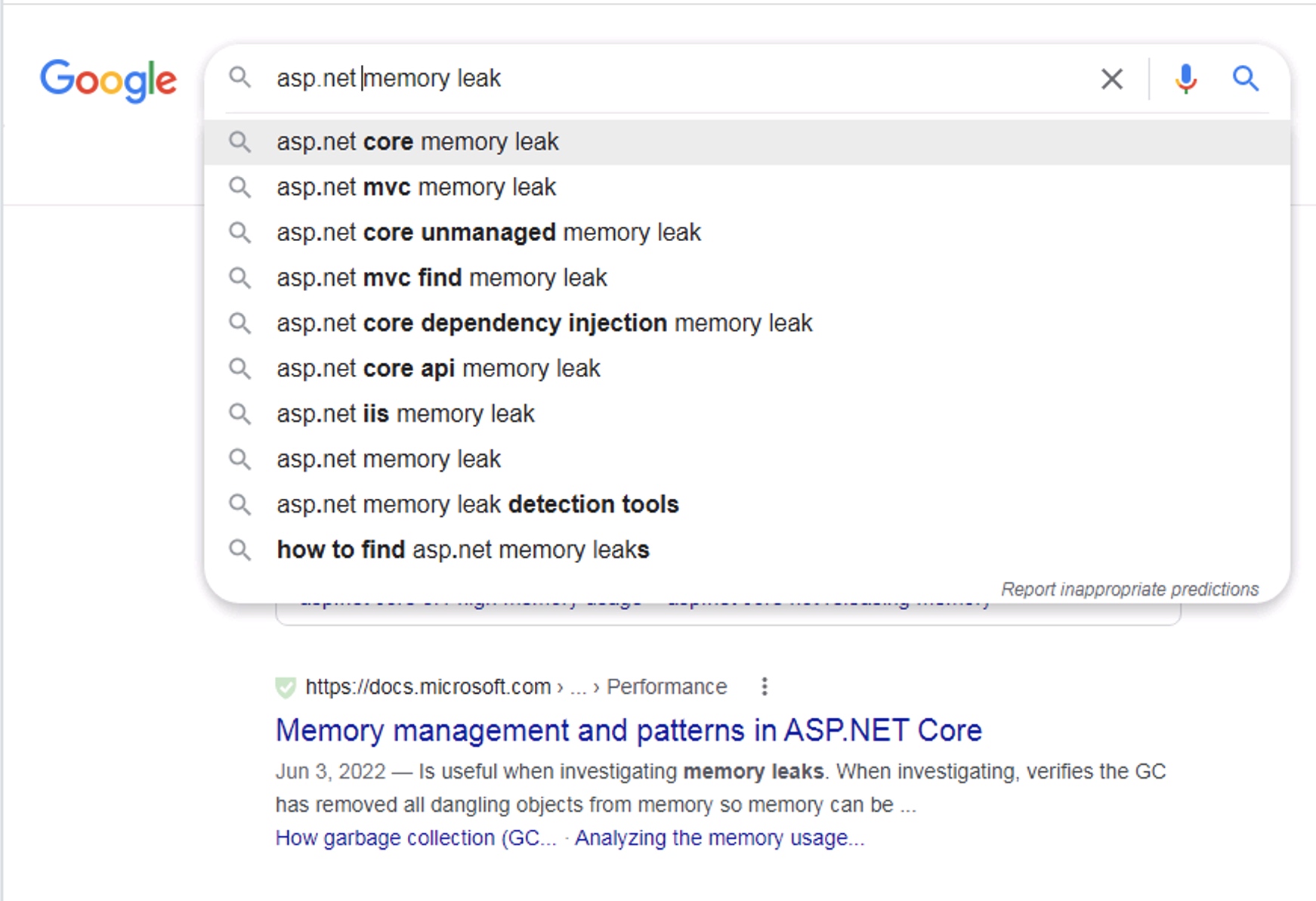Submit search with blue magnifier icon

click(1245, 78)
